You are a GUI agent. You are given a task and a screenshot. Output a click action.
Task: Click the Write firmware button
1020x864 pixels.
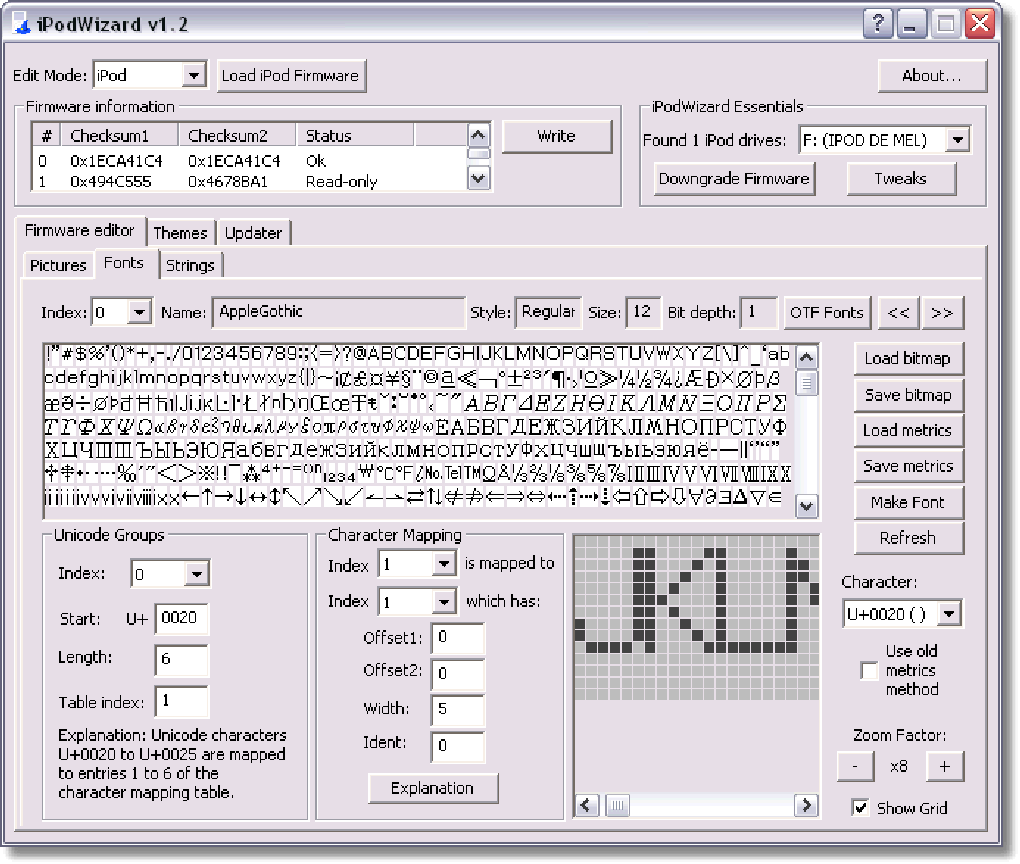[557, 137]
